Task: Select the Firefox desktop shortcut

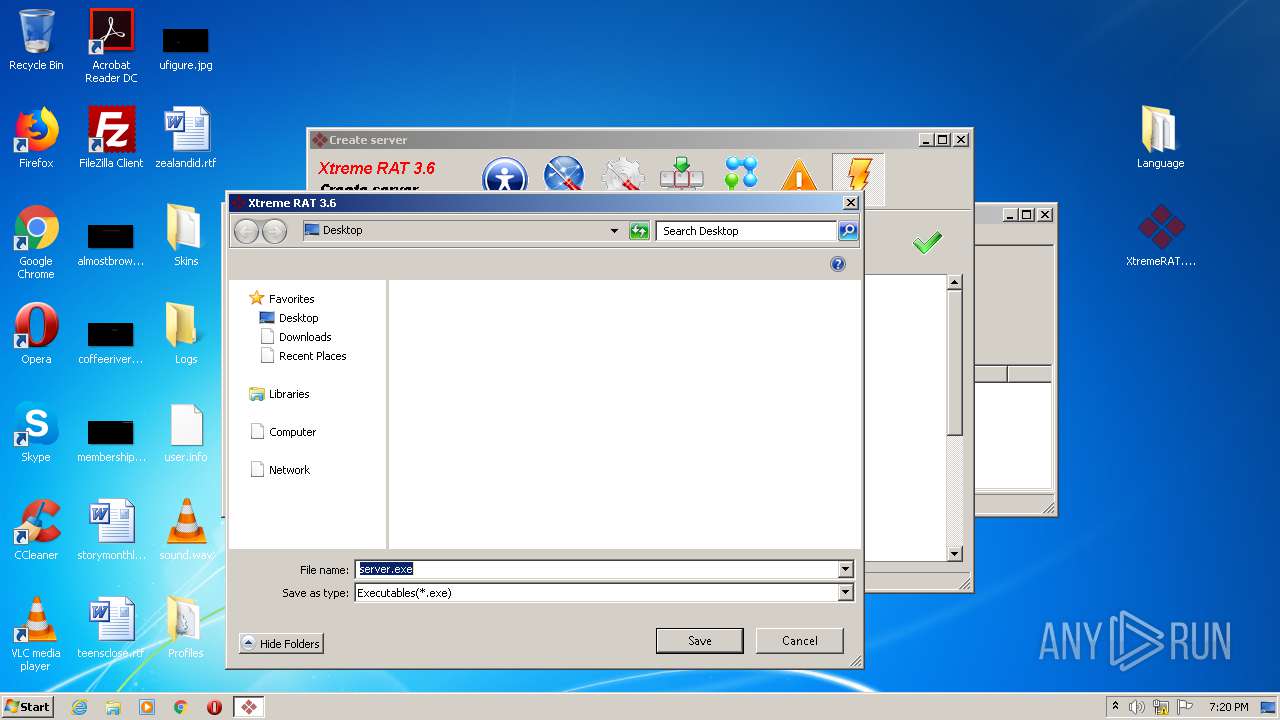Action: 36,138
